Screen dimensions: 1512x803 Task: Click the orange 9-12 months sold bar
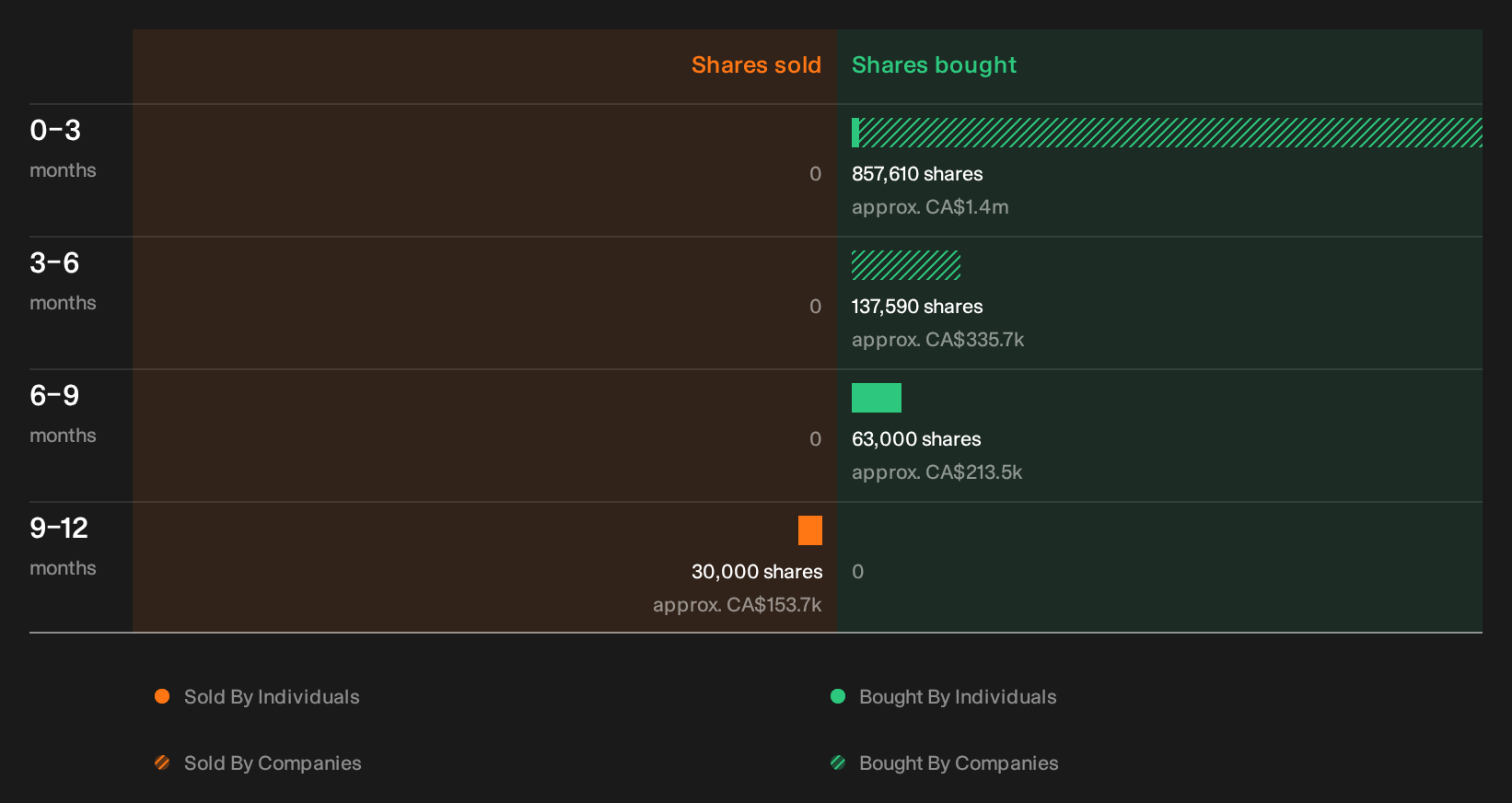(810, 530)
